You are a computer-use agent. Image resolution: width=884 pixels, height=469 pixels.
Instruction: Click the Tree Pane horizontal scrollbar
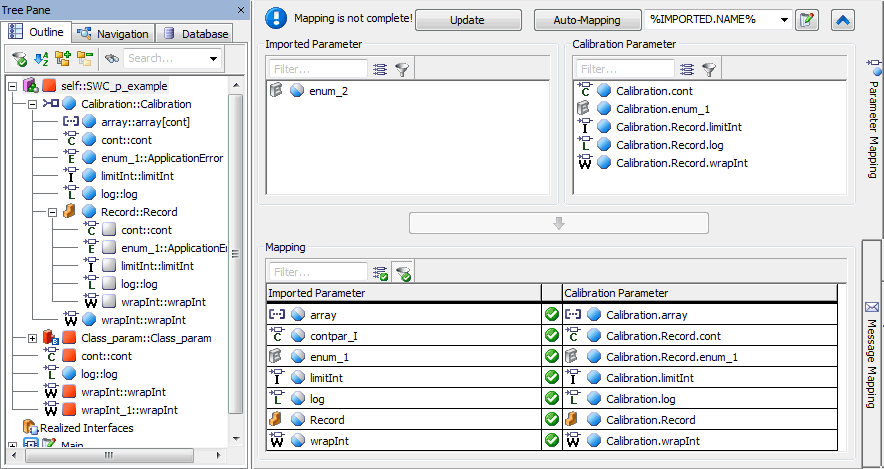point(110,455)
